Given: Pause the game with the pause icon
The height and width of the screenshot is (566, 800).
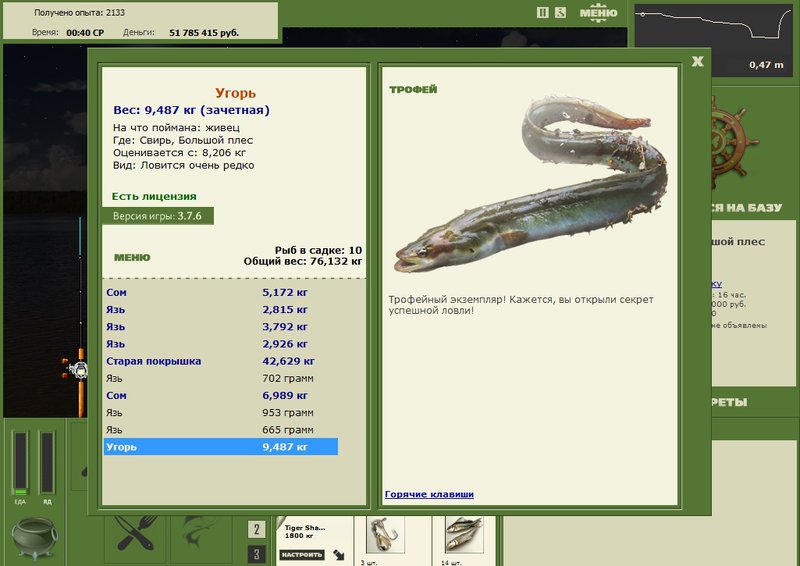Looking at the screenshot, I should coord(542,12).
